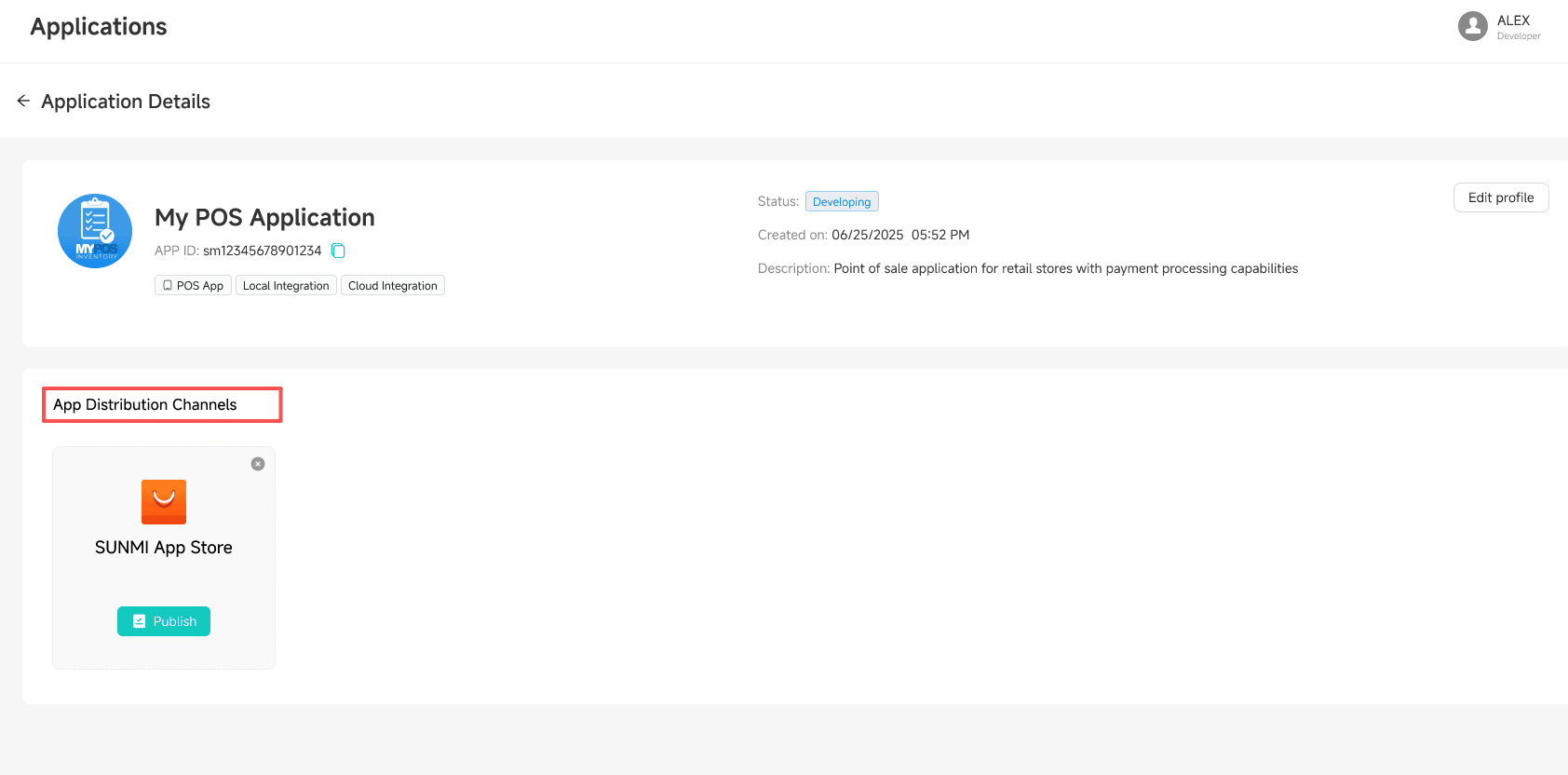Screen dimensions: 1568x775
Task: Click the Application Details heading
Action: pyautogui.click(x=126, y=102)
